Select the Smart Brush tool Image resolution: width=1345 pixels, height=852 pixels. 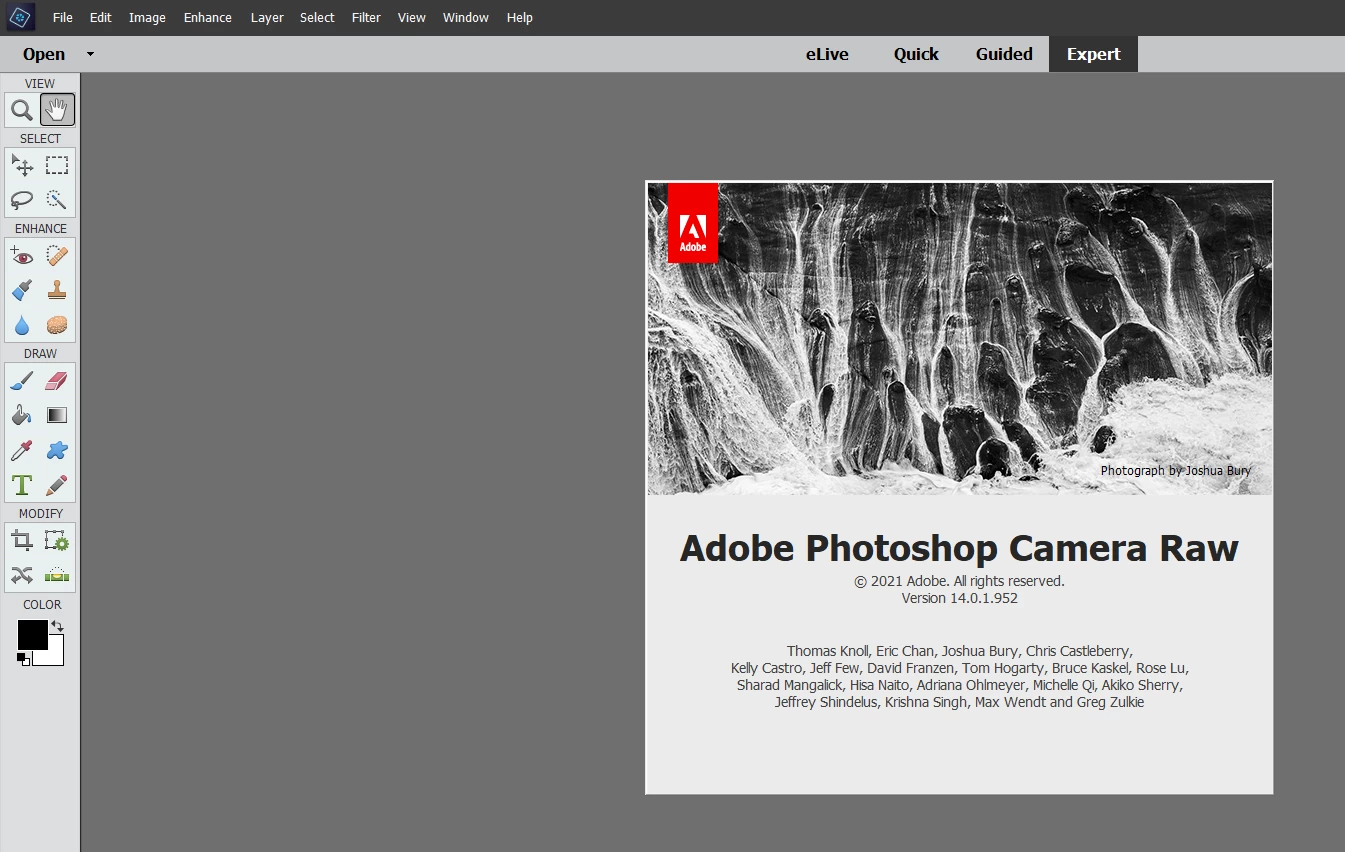[22, 290]
